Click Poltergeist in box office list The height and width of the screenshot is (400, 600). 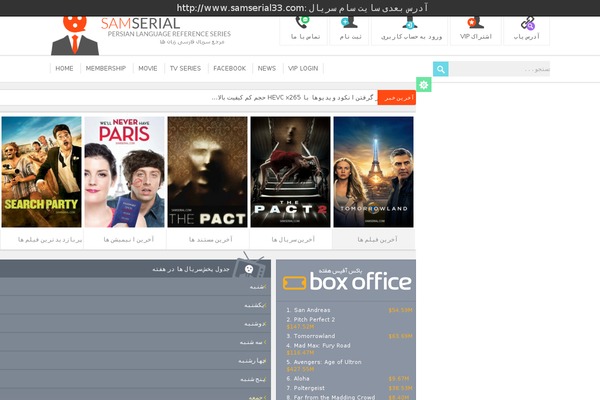pyautogui.click(x=309, y=388)
